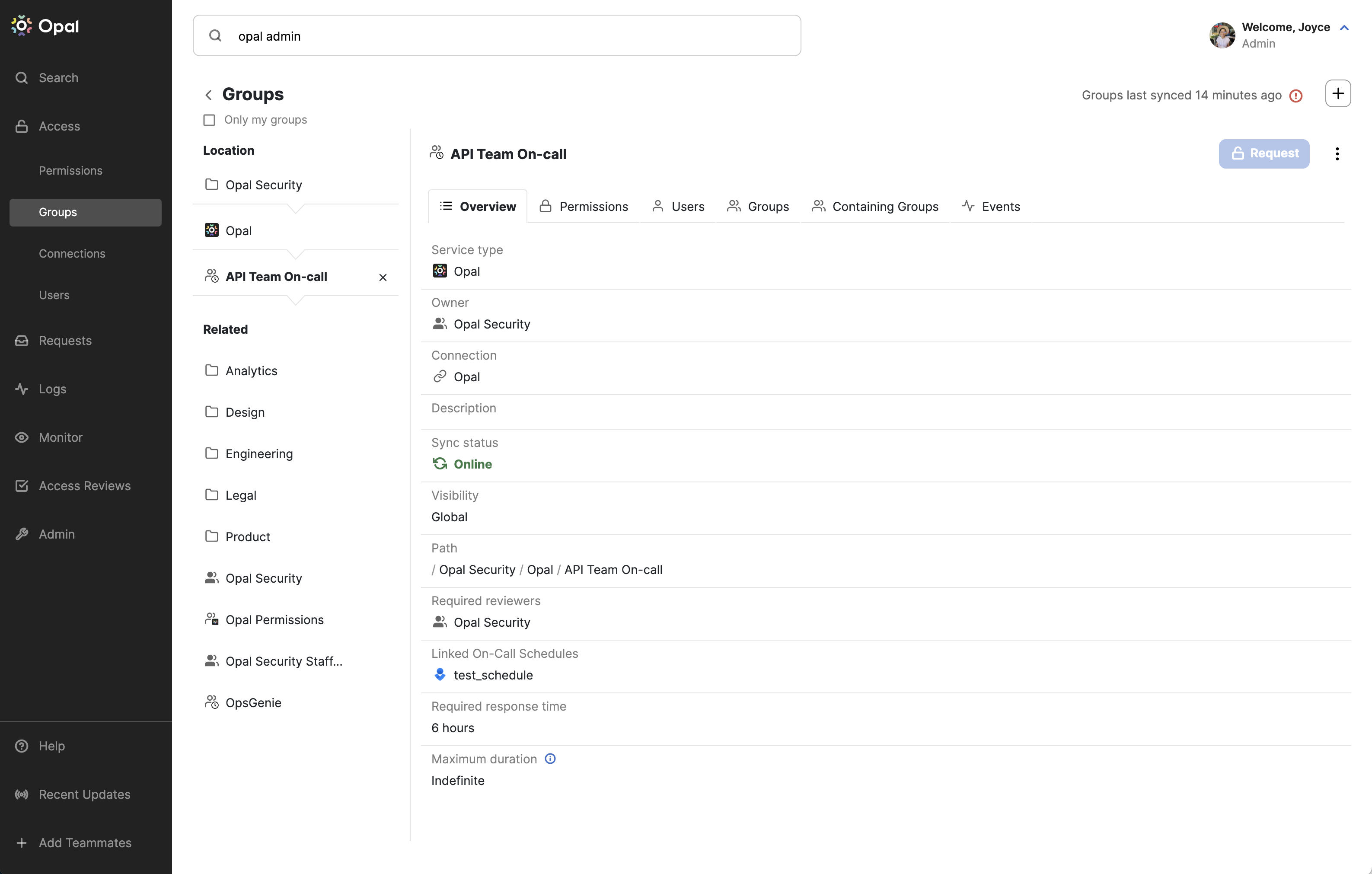
Task: Click the Opal logo in sidebar
Action: point(45,26)
